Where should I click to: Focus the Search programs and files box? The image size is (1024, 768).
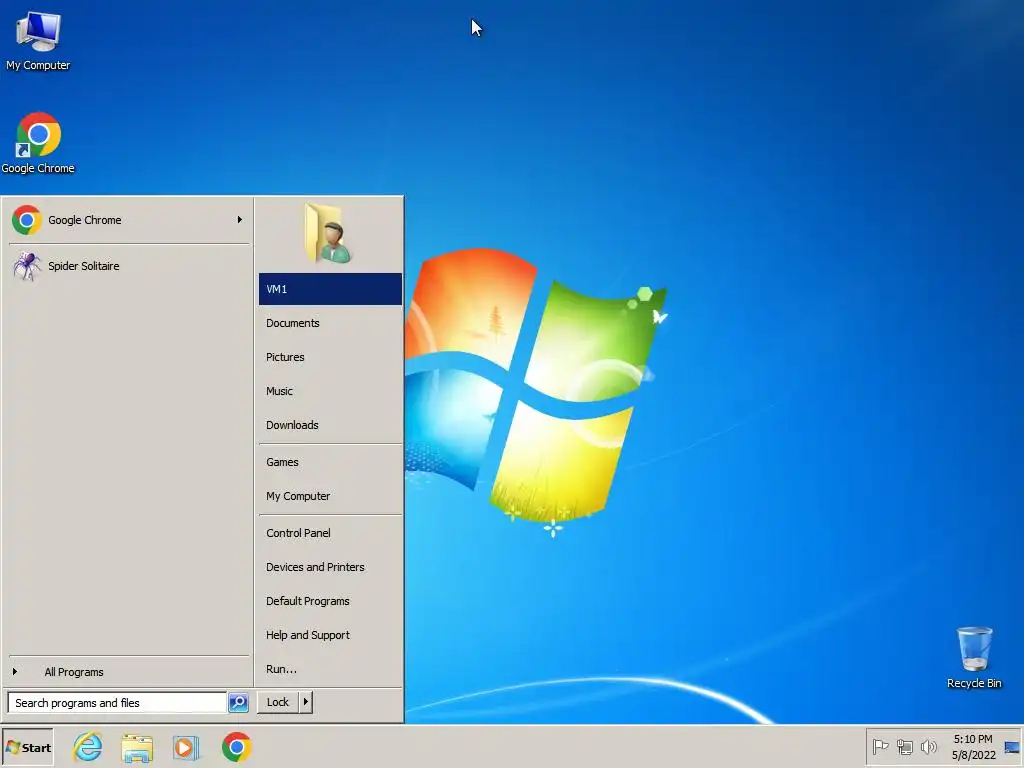(x=117, y=703)
